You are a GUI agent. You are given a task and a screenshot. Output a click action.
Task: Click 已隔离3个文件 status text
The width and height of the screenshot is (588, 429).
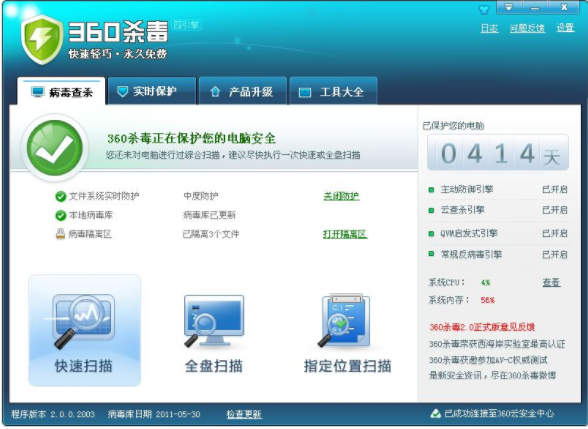[211, 234]
